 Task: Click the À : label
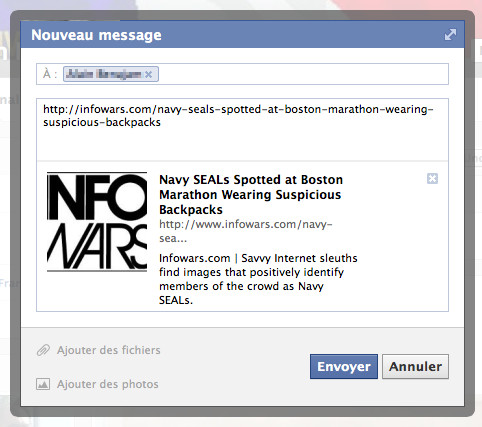pyautogui.click(x=50, y=74)
